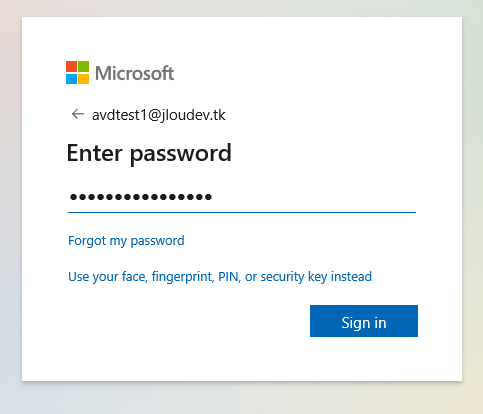Viewport: 483px width, 414px height.
Task: Click the yellow square of Microsoft logo
Action: pyautogui.click(x=83, y=78)
